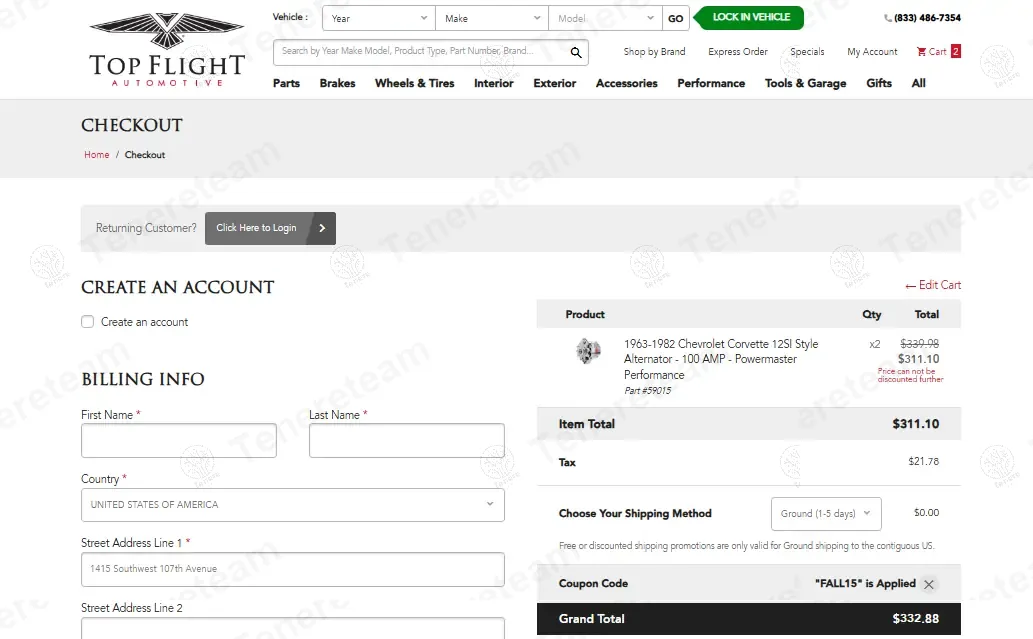
Task: Open the Brakes menu
Action: pyautogui.click(x=337, y=83)
